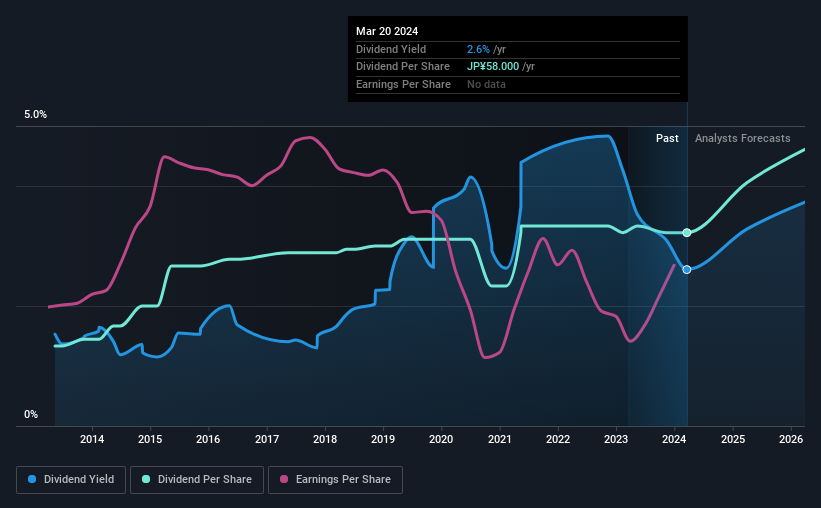Click the 2014 x-axis label
This screenshot has width=821, height=508.
pos(92,439)
